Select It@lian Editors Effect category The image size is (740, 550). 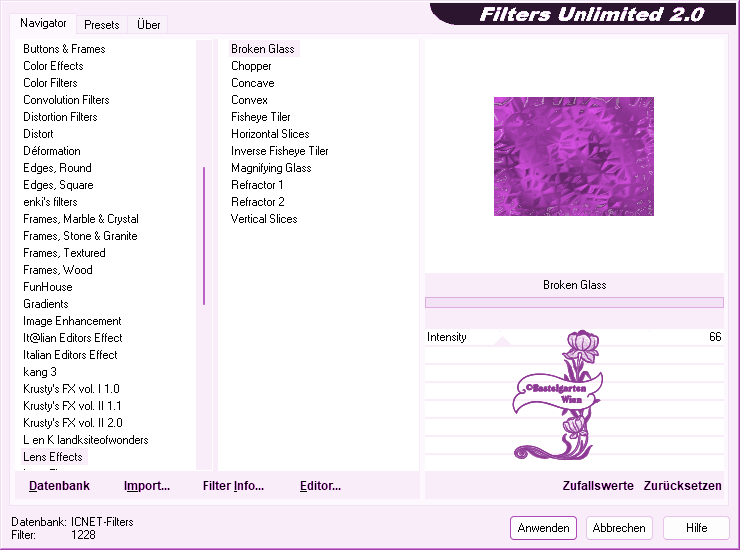click(73, 338)
